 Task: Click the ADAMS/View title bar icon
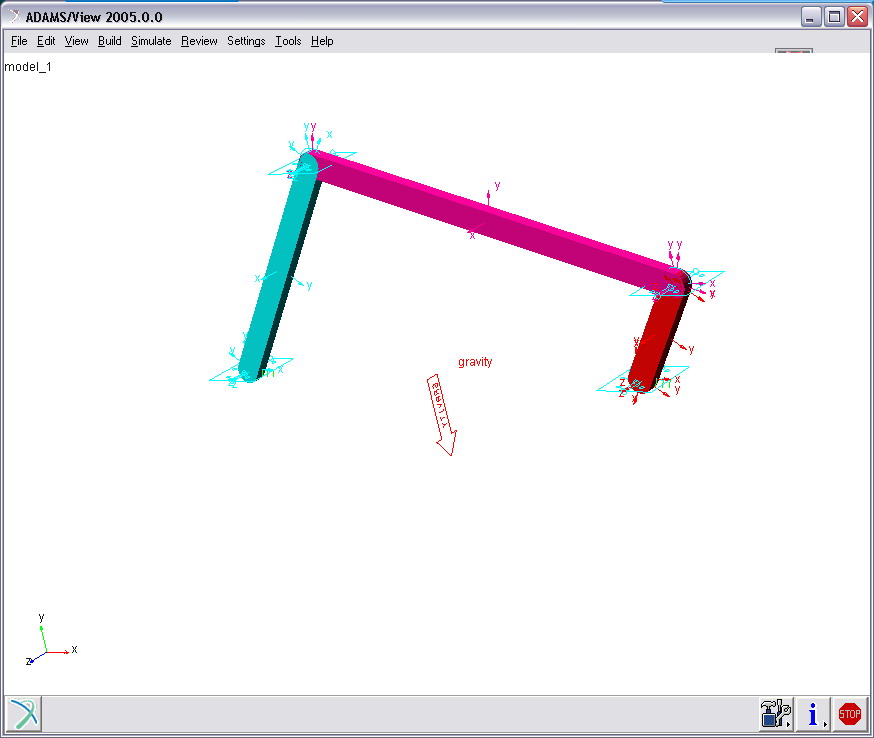[x=14, y=17]
